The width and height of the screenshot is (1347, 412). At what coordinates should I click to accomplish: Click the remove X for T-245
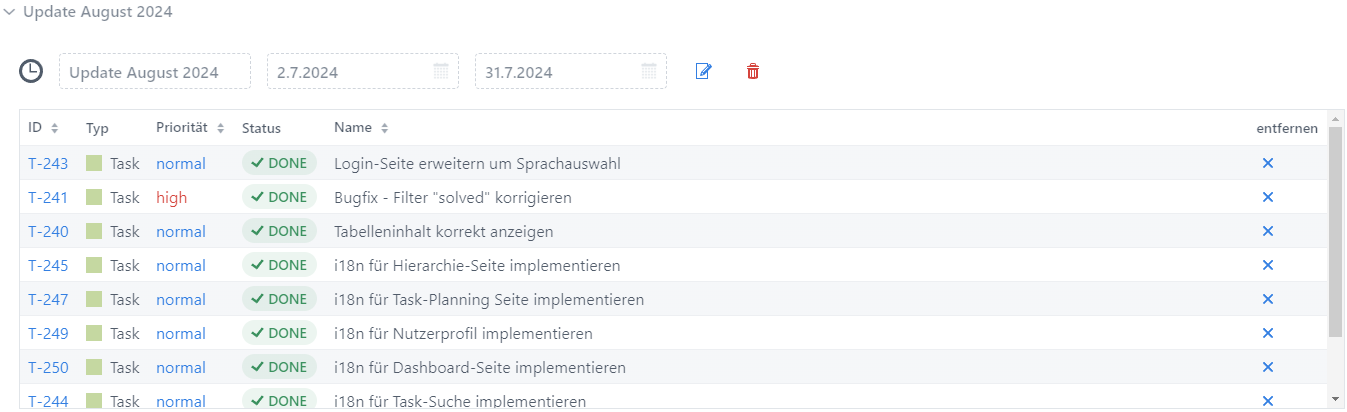(x=1268, y=265)
